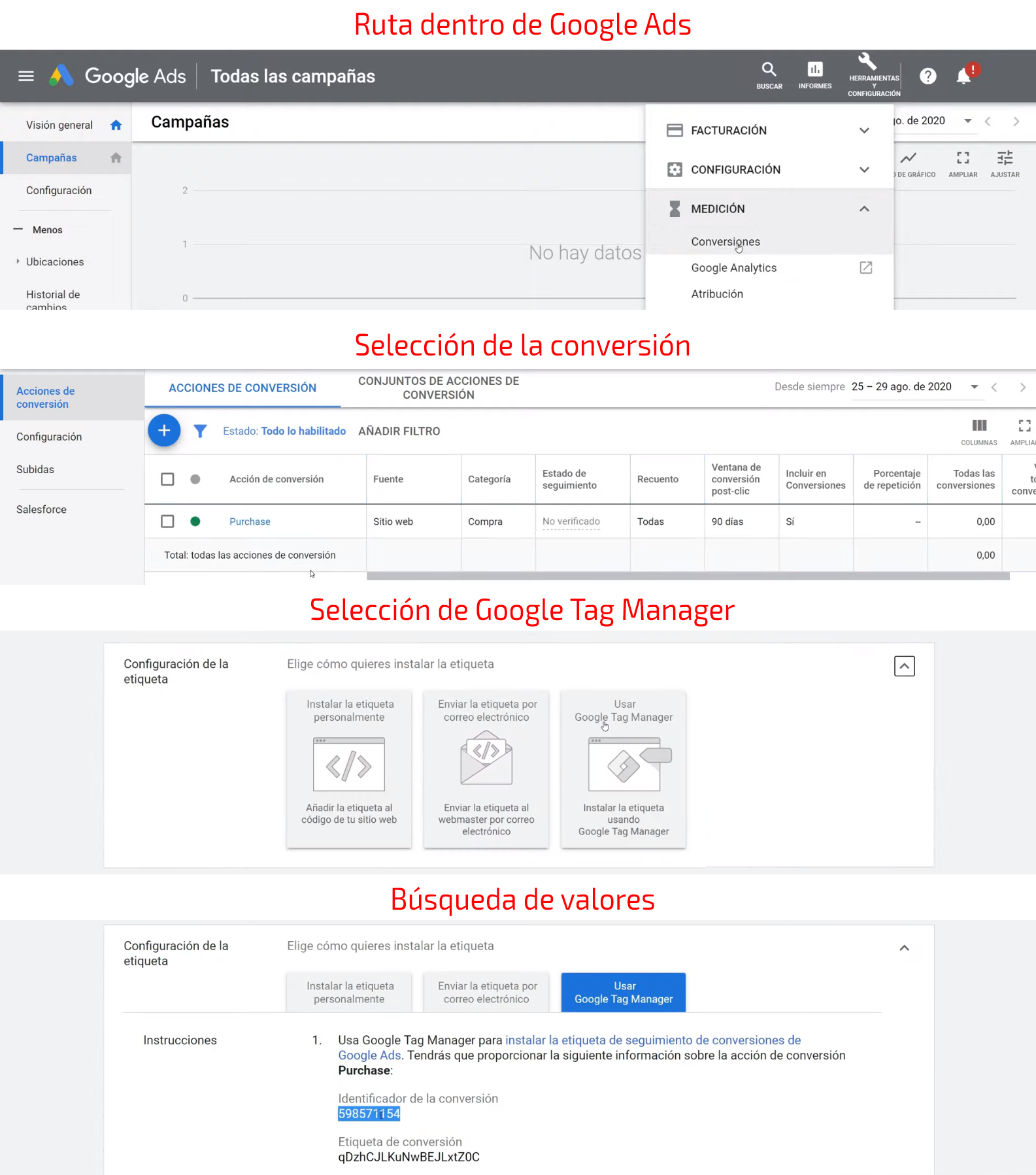Open Herramientas y configuración wrench
The width and height of the screenshot is (1036, 1175).
coord(874,75)
